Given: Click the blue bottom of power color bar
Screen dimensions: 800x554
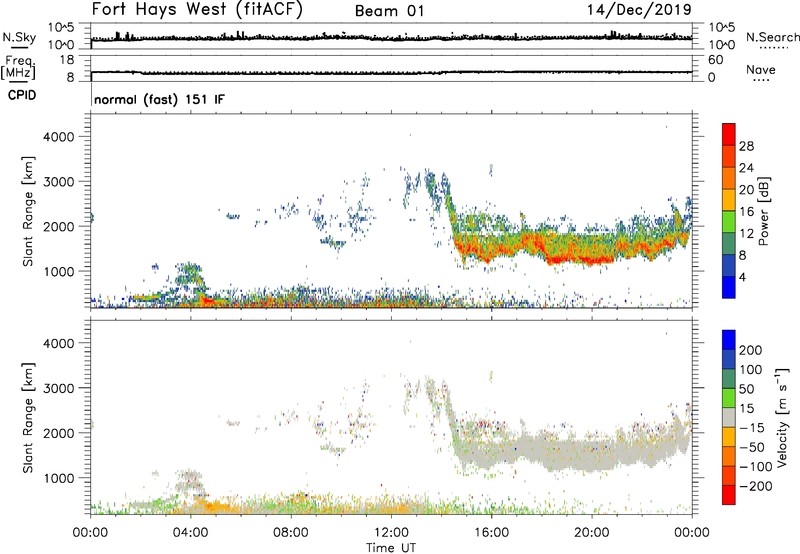Looking at the screenshot, I should (729, 287).
